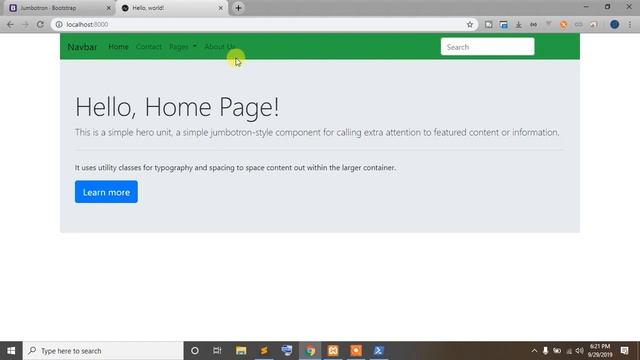This screenshot has width=640, height=360.
Task: Open XAMPP from the taskbar
Action: [x=333, y=351]
